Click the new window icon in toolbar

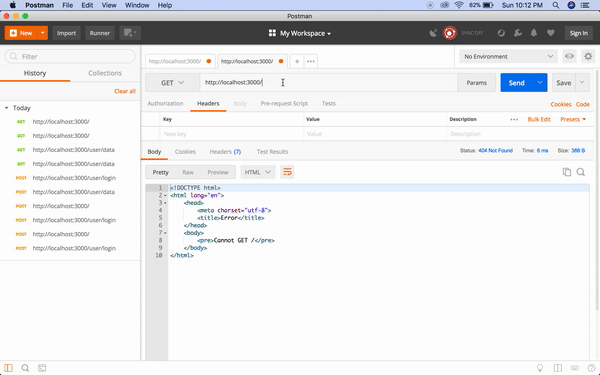(x=130, y=33)
